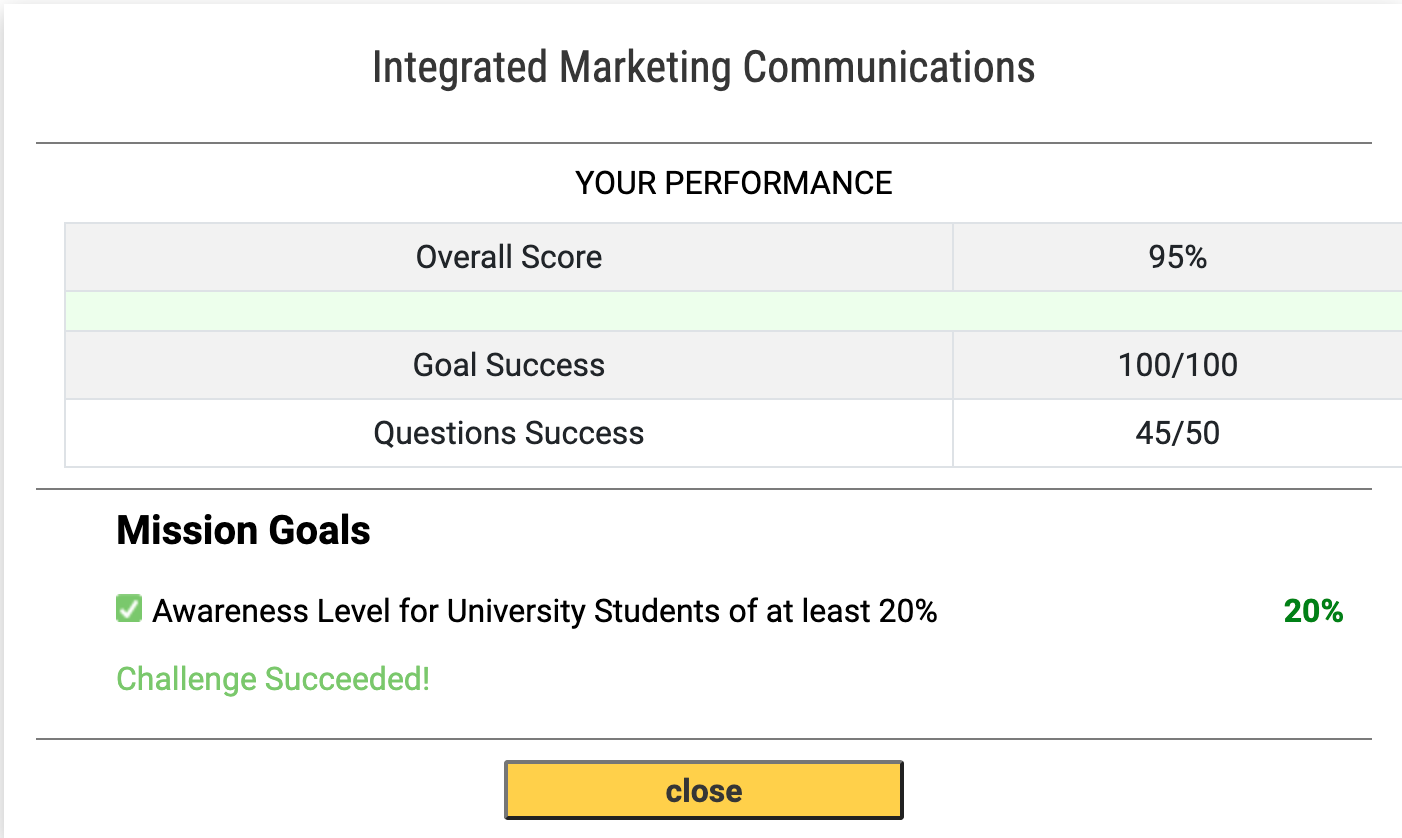1402x838 pixels.
Task: Click the Awareness Level for University Students text
Action: tap(545, 611)
